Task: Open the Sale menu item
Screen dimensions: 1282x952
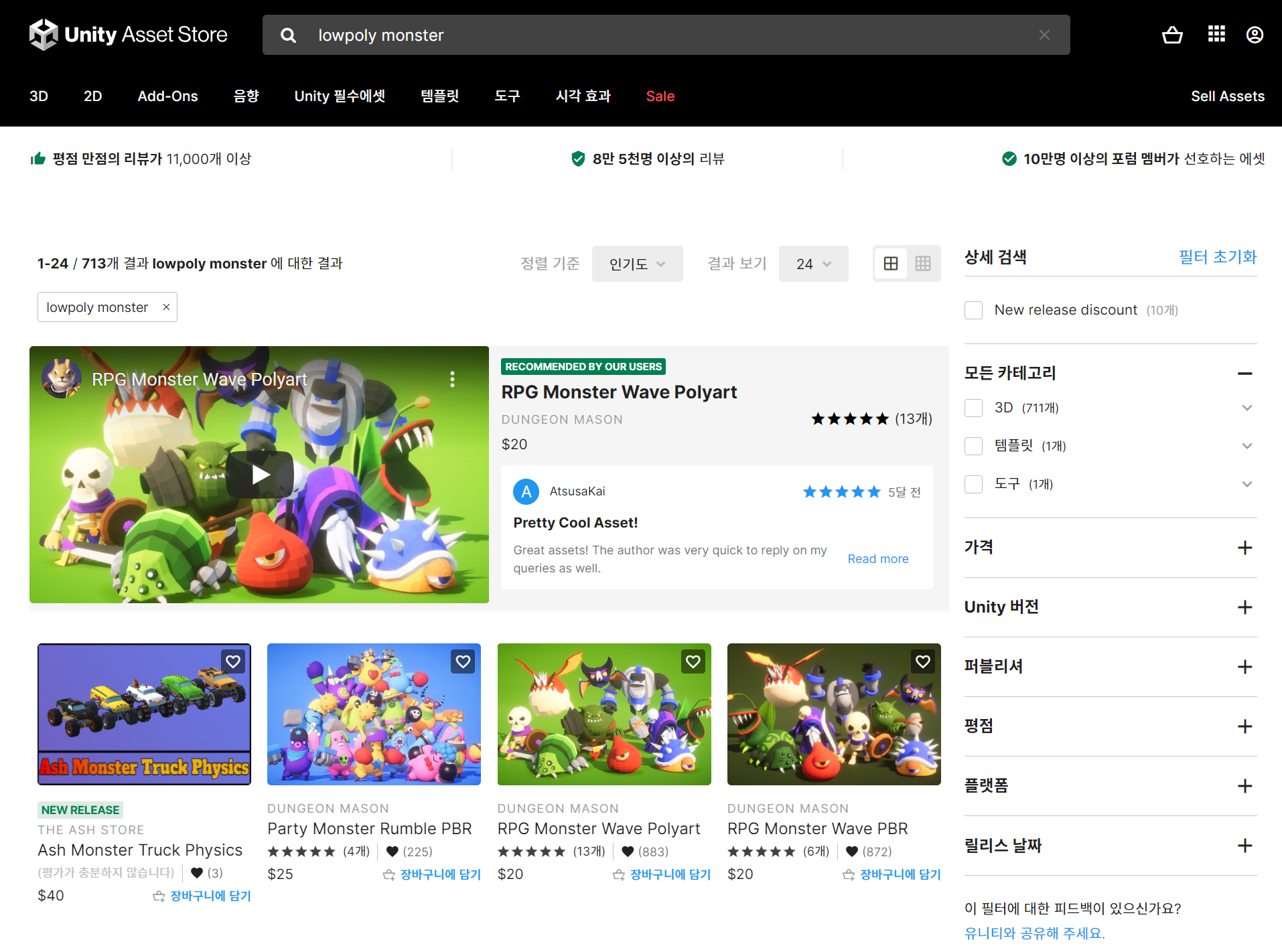Action: click(x=660, y=96)
